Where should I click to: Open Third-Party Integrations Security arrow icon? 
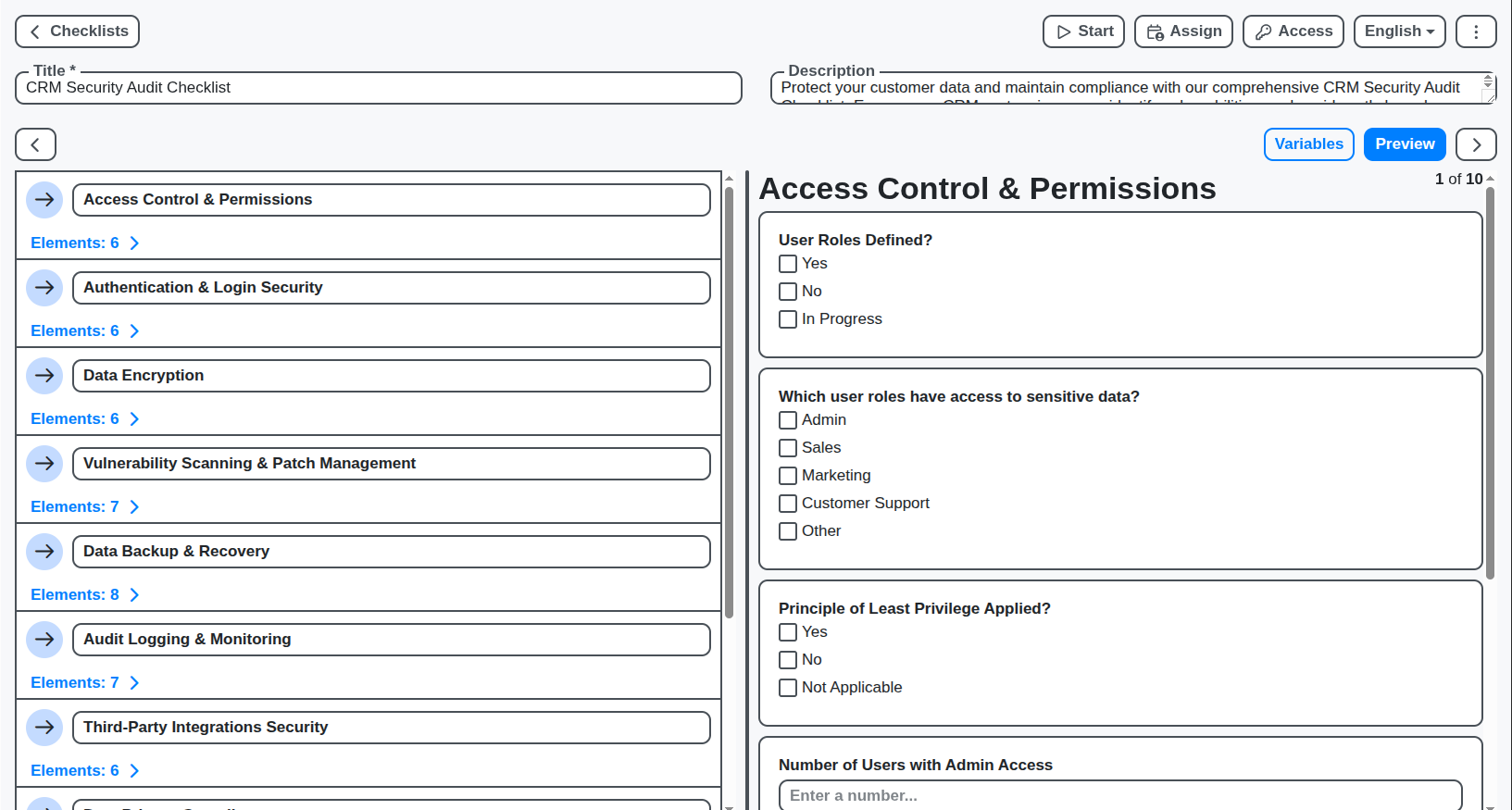[44, 728]
